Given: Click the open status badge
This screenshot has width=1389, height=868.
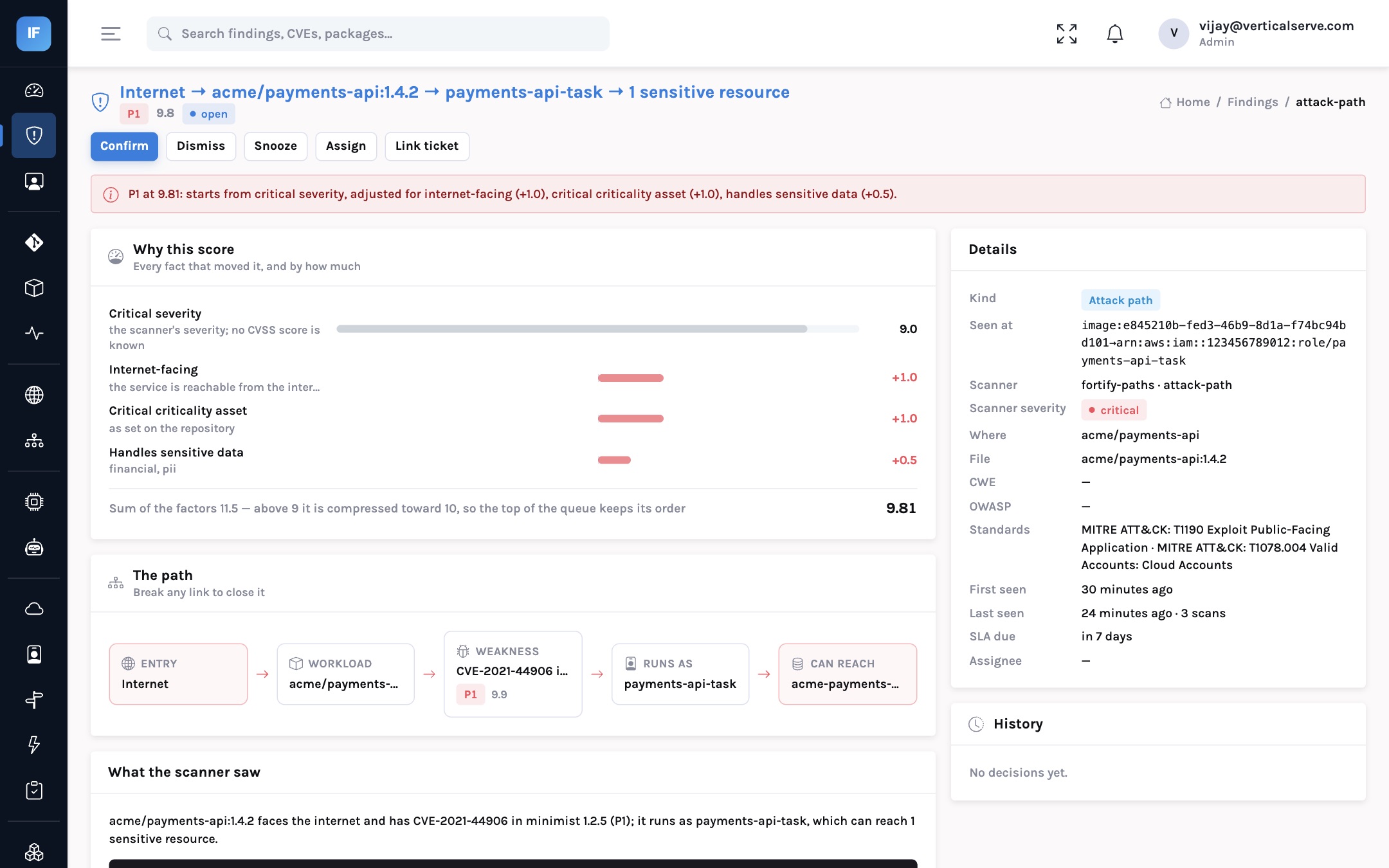Looking at the screenshot, I should (x=208, y=114).
